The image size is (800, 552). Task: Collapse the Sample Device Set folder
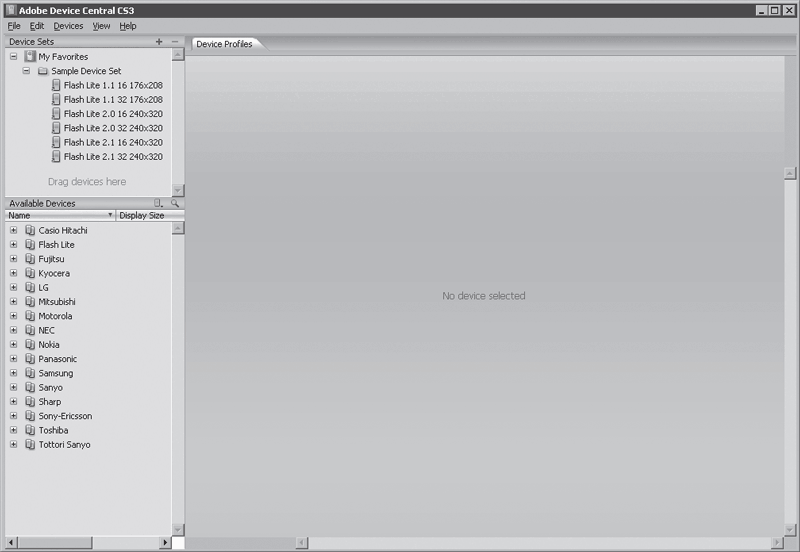pyautogui.click(x=26, y=71)
